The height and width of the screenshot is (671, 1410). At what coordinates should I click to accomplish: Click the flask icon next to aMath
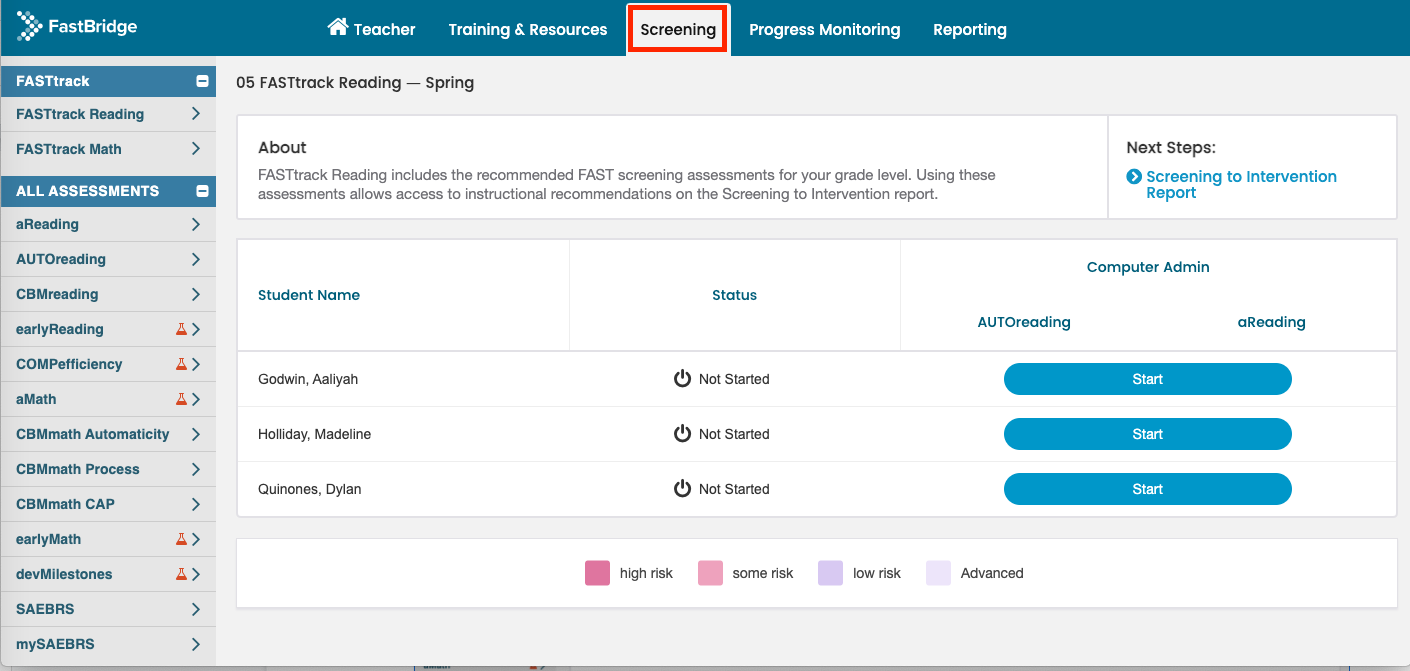coord(181,399)
